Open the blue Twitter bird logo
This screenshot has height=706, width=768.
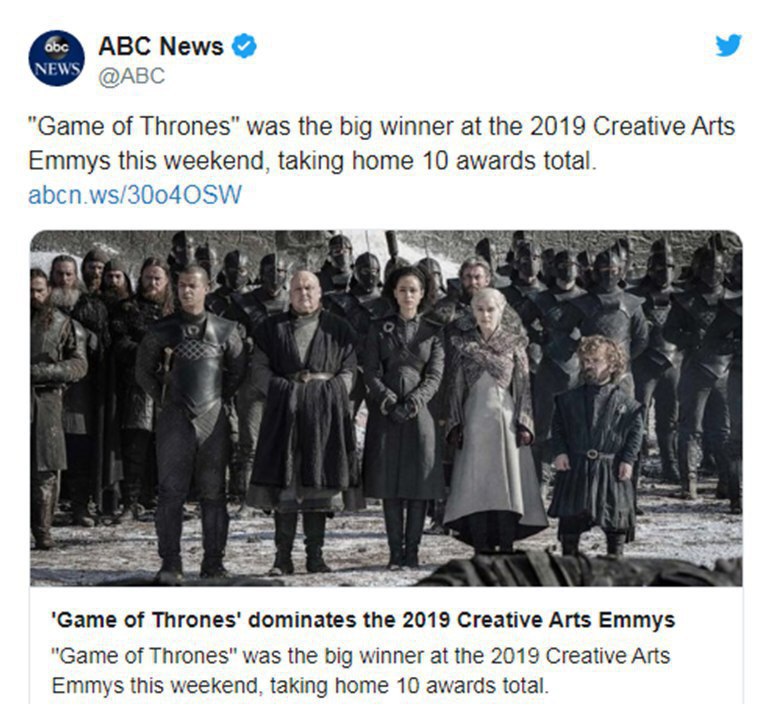[728, 45]
